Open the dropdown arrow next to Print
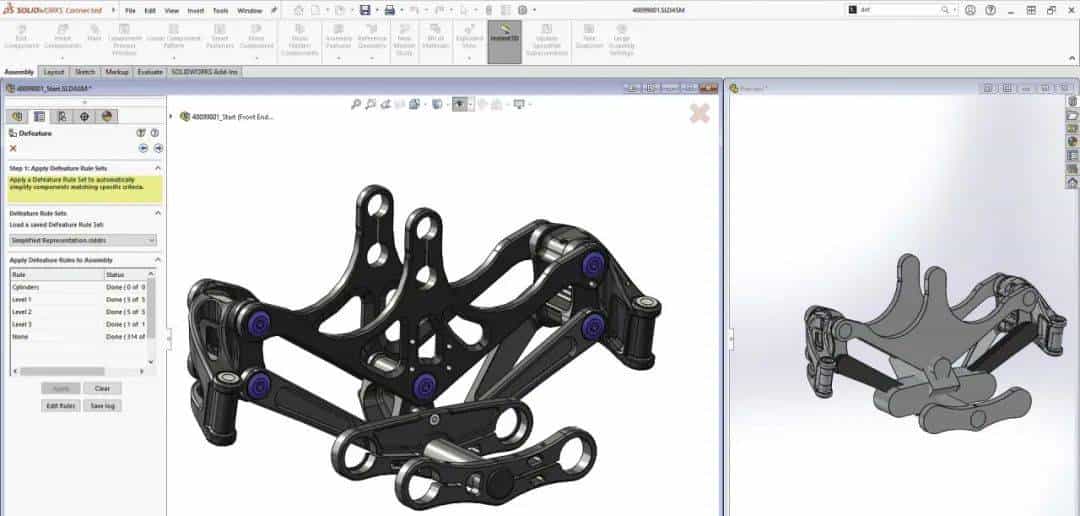This screenshot has height=516, width=1080. pyautogui.click(x=400, y=10)
